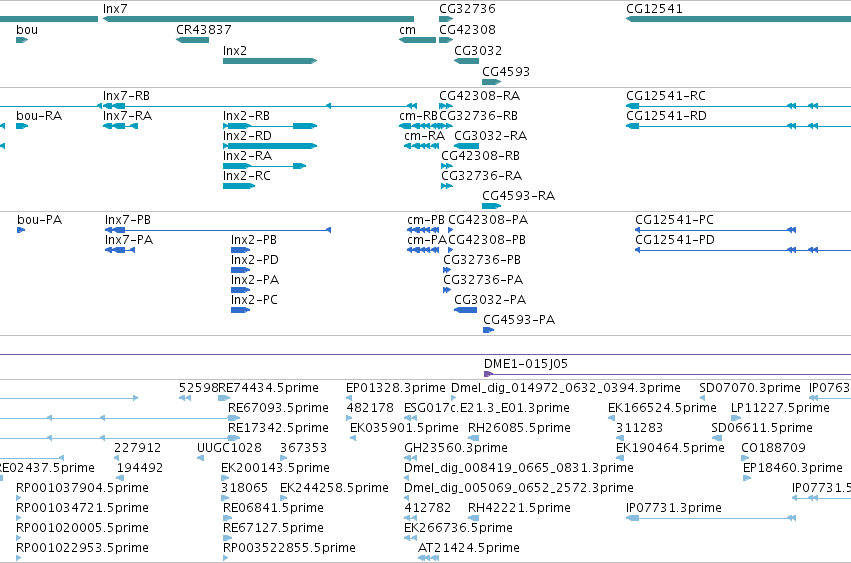
Task: Click the Dmel_dig_008419_0665_0831.3prime label
Action: coord(518,469)
